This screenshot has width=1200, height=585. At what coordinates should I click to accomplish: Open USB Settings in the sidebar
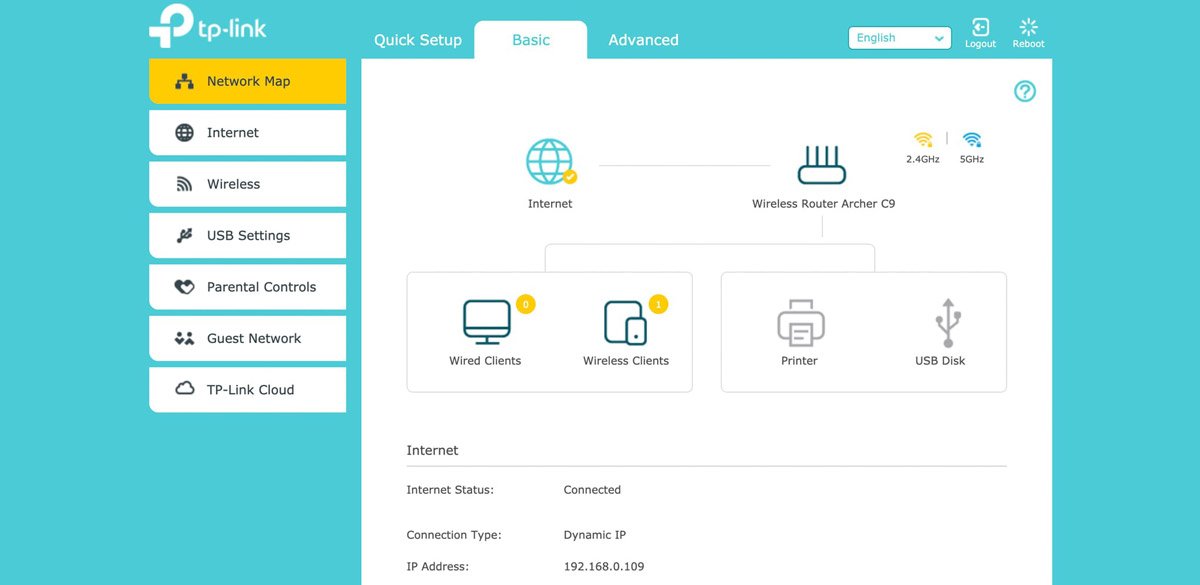click(x=247, y=236)
